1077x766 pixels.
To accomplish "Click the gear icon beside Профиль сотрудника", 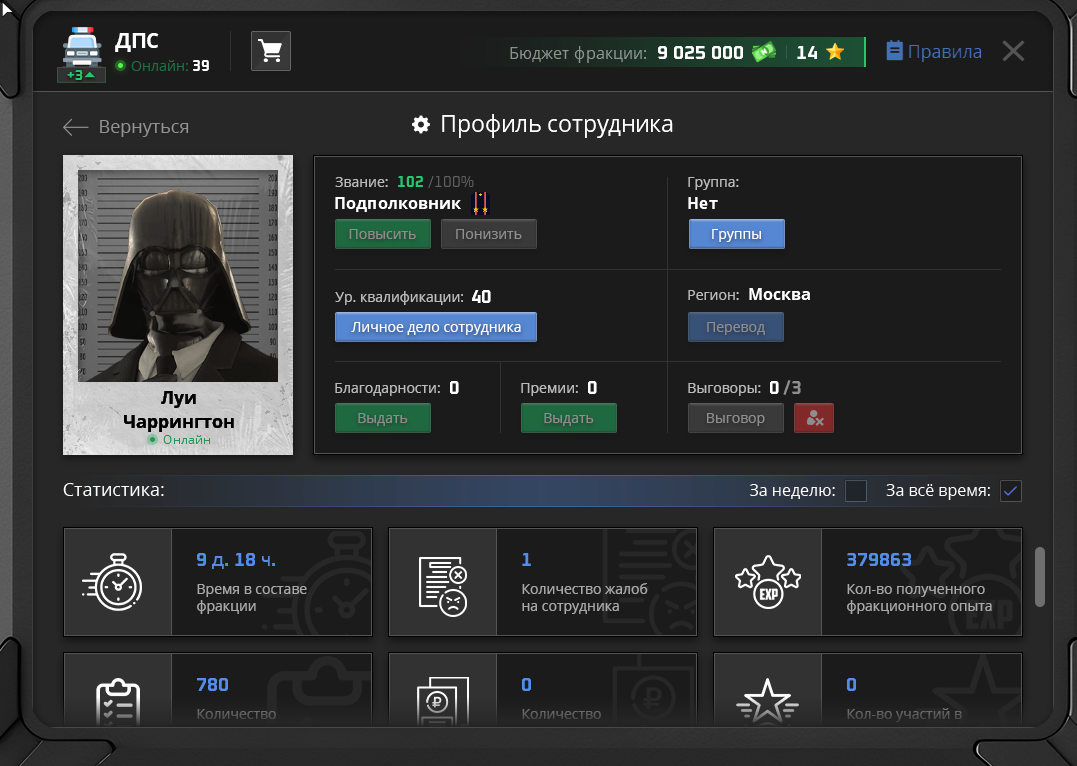I will pos(421,125).
